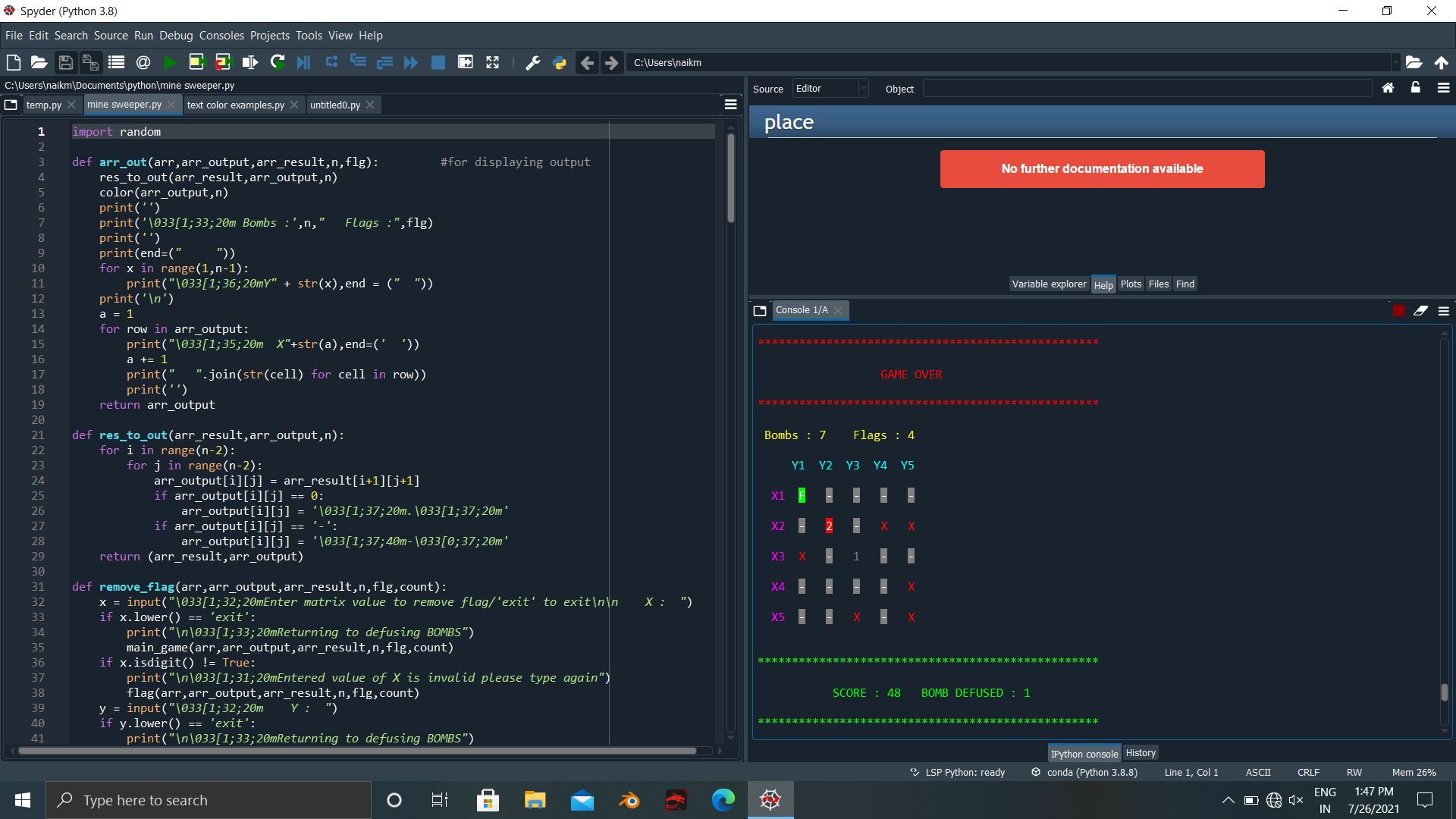Viewport: 1456px width, 819px height.
Task: Switch to the temp.py tab
Action: (42, 105)
